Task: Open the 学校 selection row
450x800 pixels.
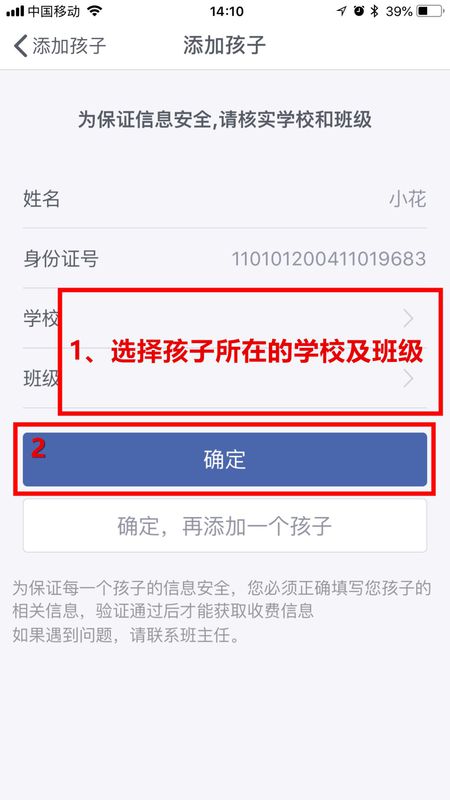Action: (224, 319)
